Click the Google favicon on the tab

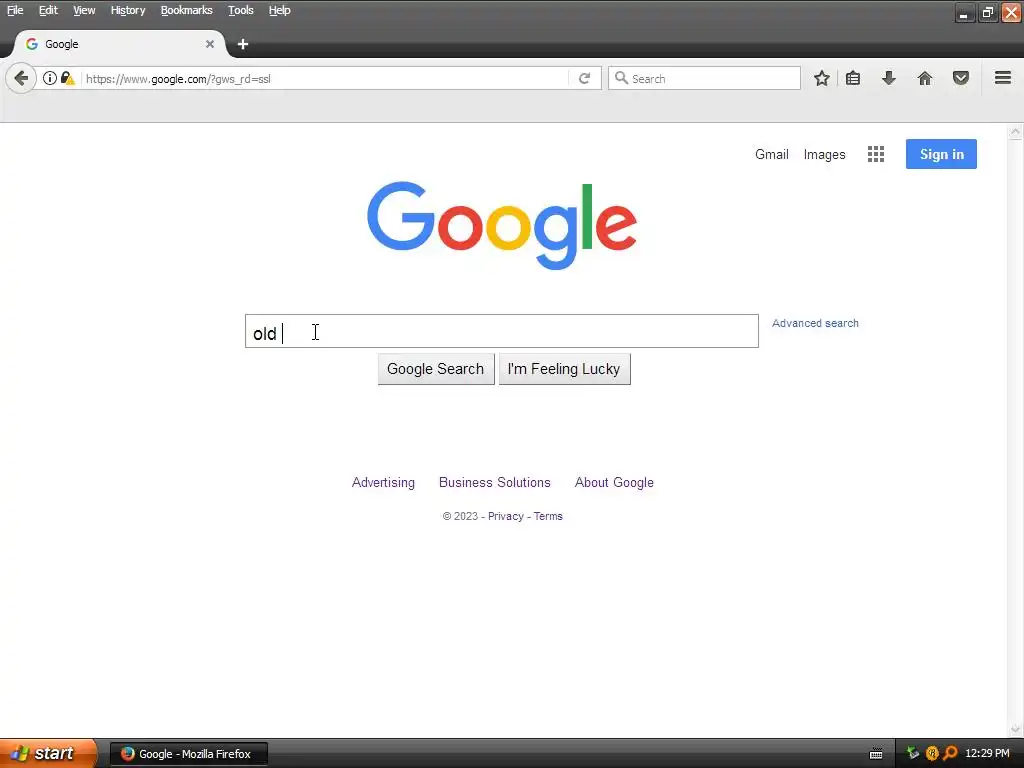pos(31,44)
